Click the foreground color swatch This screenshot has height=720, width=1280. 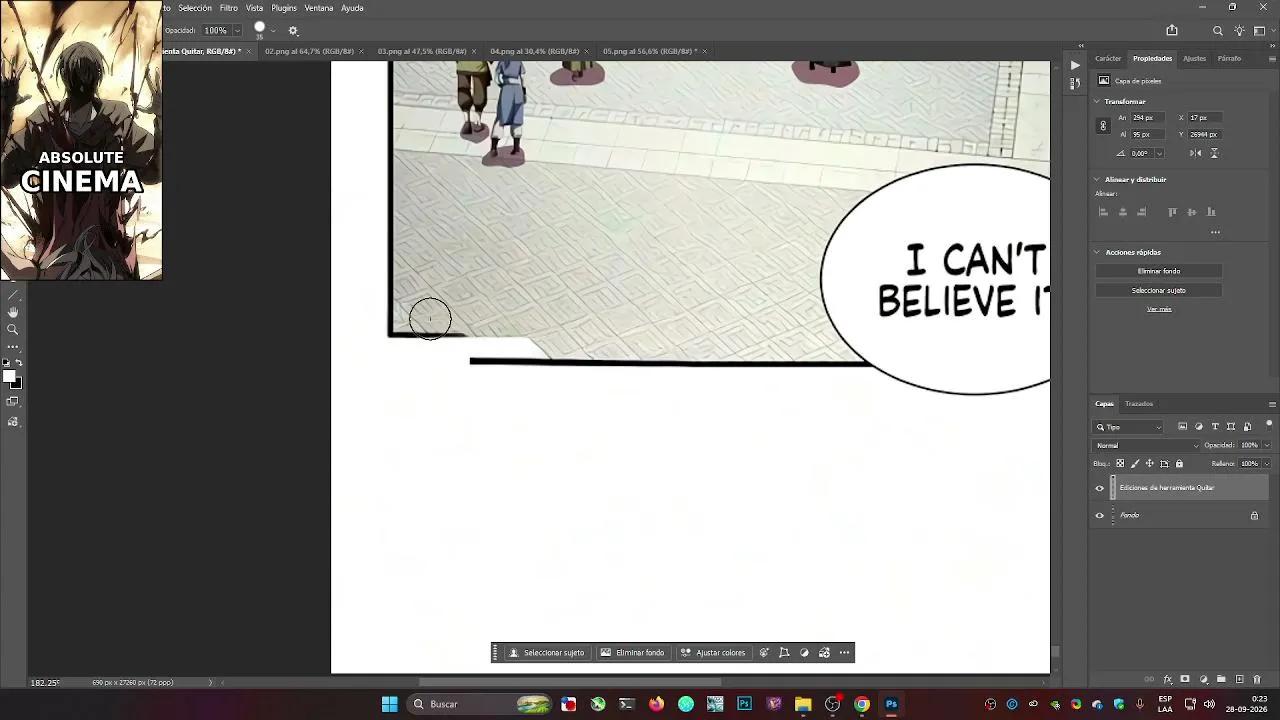tap(9, 377)
